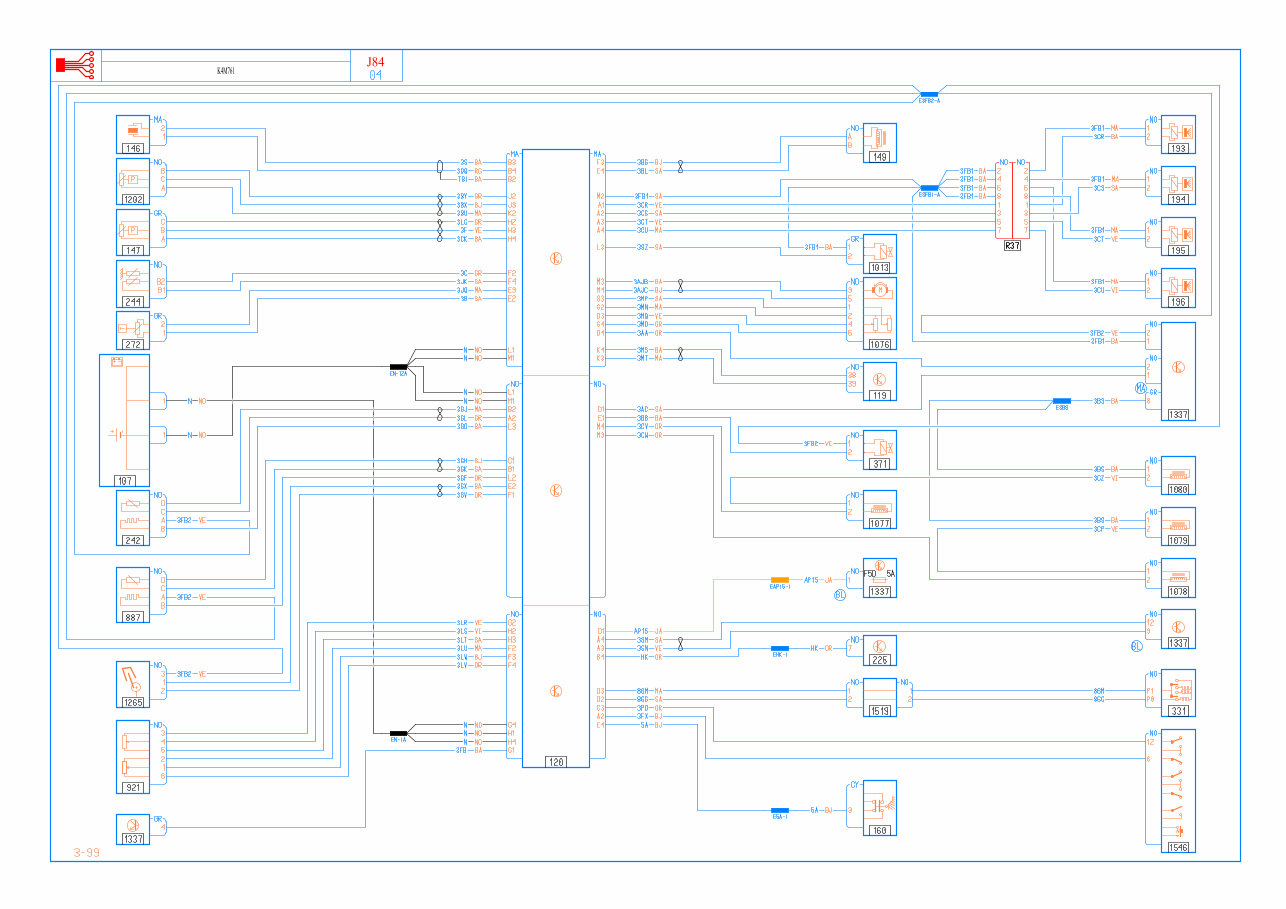Select component 1519 connector block
The image size is (1286, 909).
pyautogui.click(x=880, y=694)
